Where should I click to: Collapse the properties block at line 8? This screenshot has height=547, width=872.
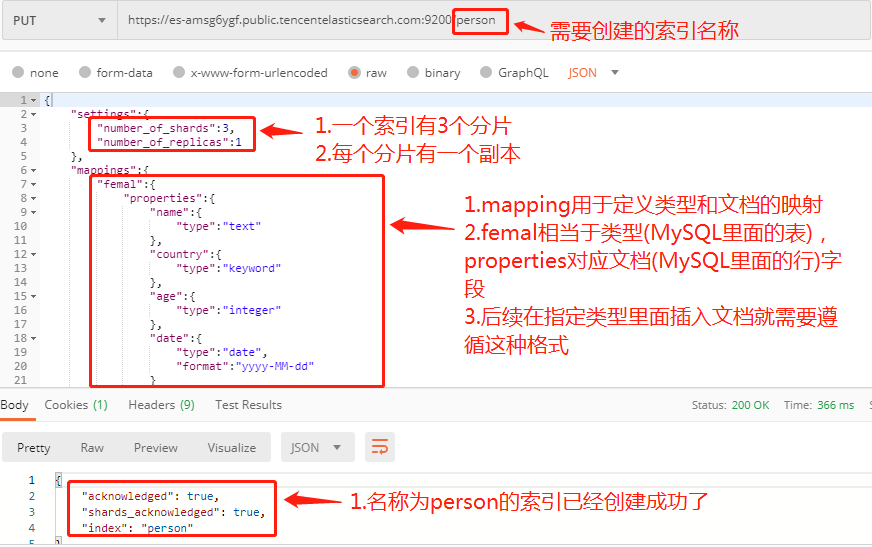(x=34, y=198)
